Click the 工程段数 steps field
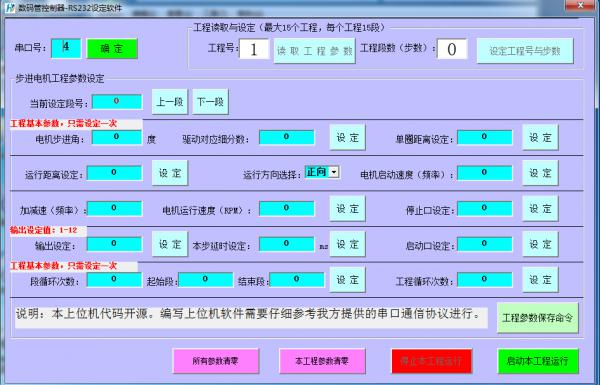Image resolution: width=600 pixels, height=385 pixels. (x=452, y=49)
